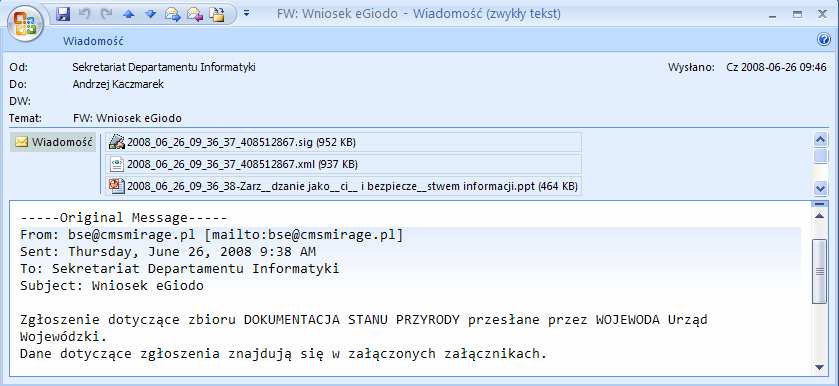Reply to message using toolbar envelope icon
The width and height of the screenshot is (839, 386).
[x=194, y=15]
